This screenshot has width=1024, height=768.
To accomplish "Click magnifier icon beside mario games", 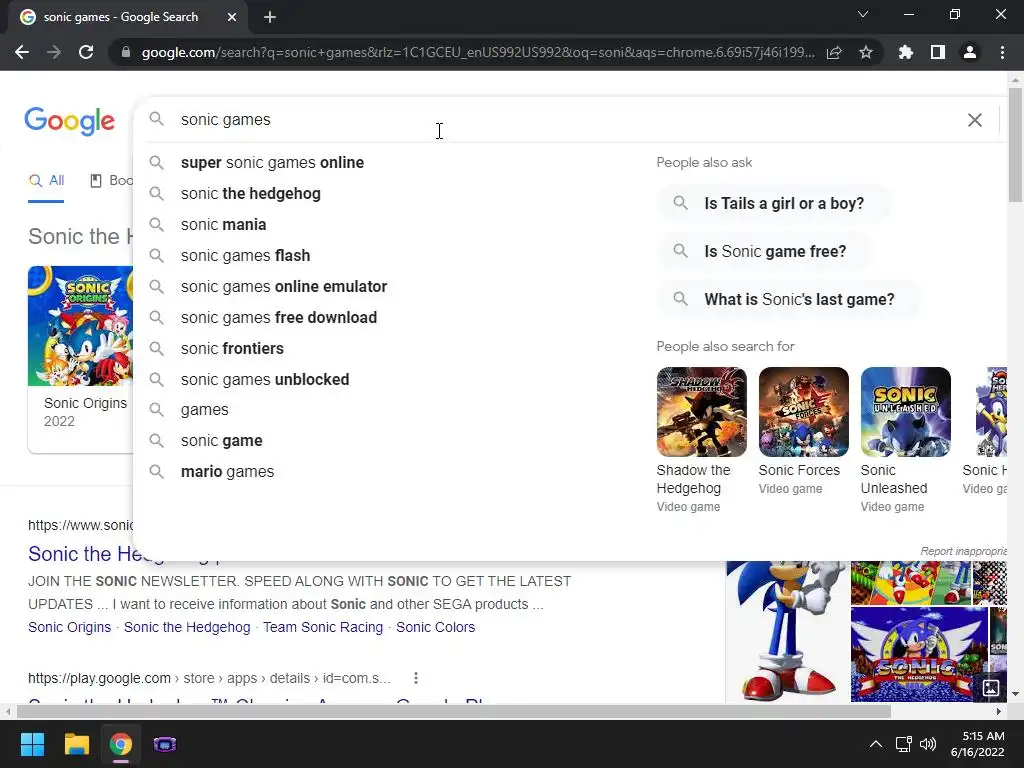I will pyautogui.click(x=156, y=472).
